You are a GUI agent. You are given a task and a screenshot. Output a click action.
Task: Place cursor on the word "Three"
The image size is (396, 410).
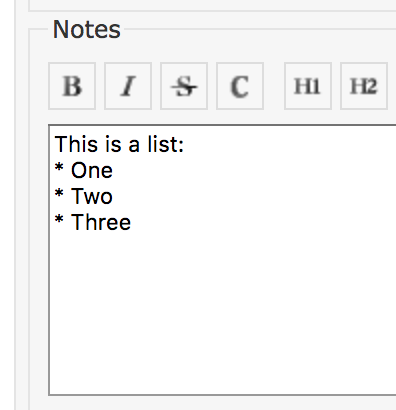click(x=101, y=222)
